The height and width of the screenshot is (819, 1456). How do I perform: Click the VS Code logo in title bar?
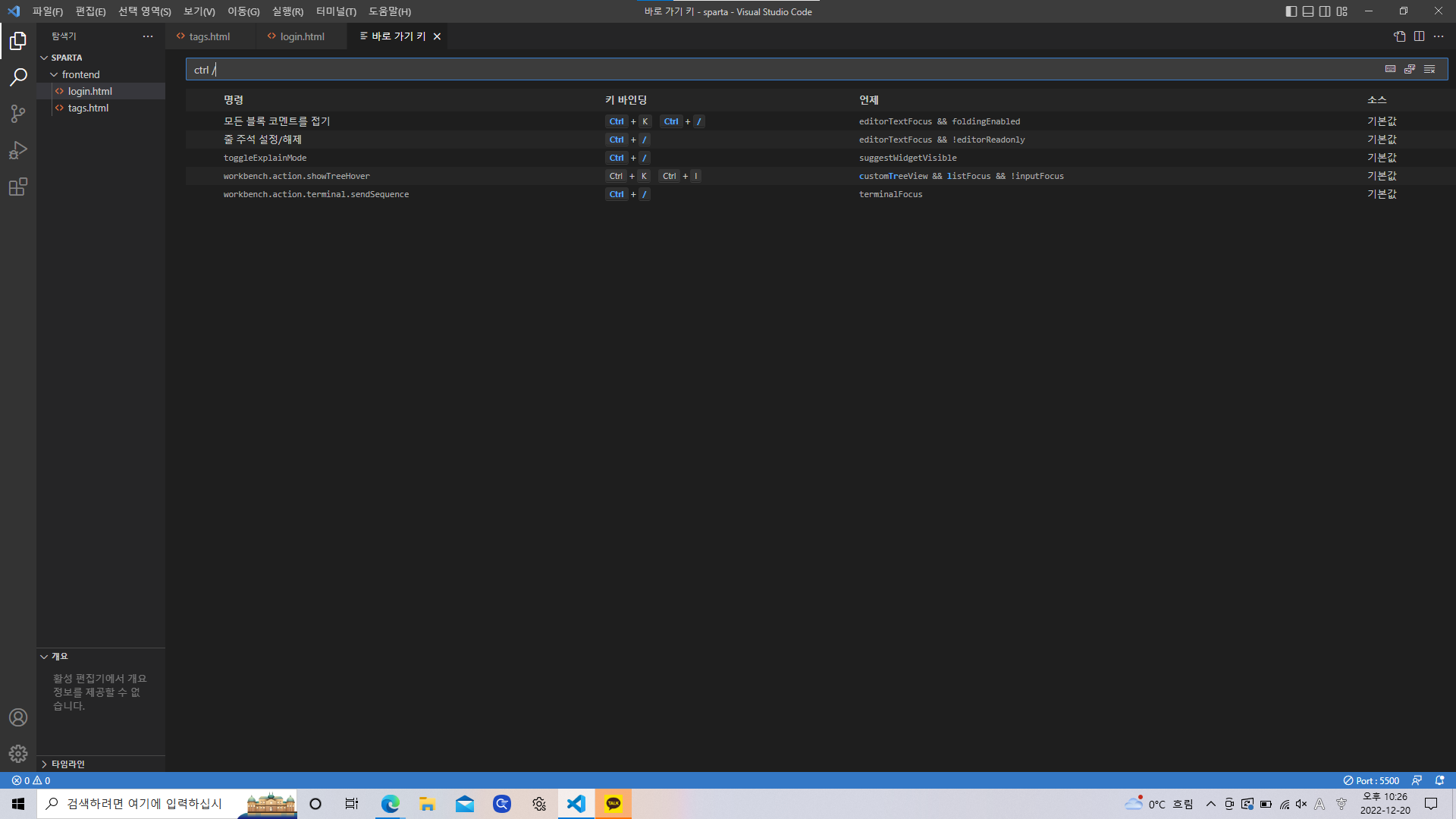tap(14, 11)
